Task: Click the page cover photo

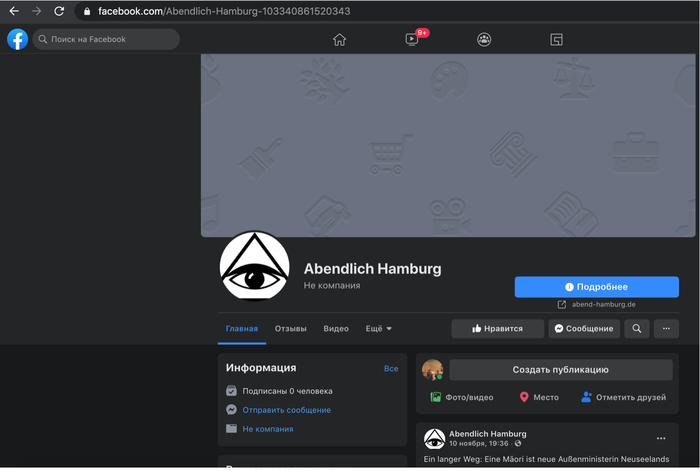Action: click(448, 146)
